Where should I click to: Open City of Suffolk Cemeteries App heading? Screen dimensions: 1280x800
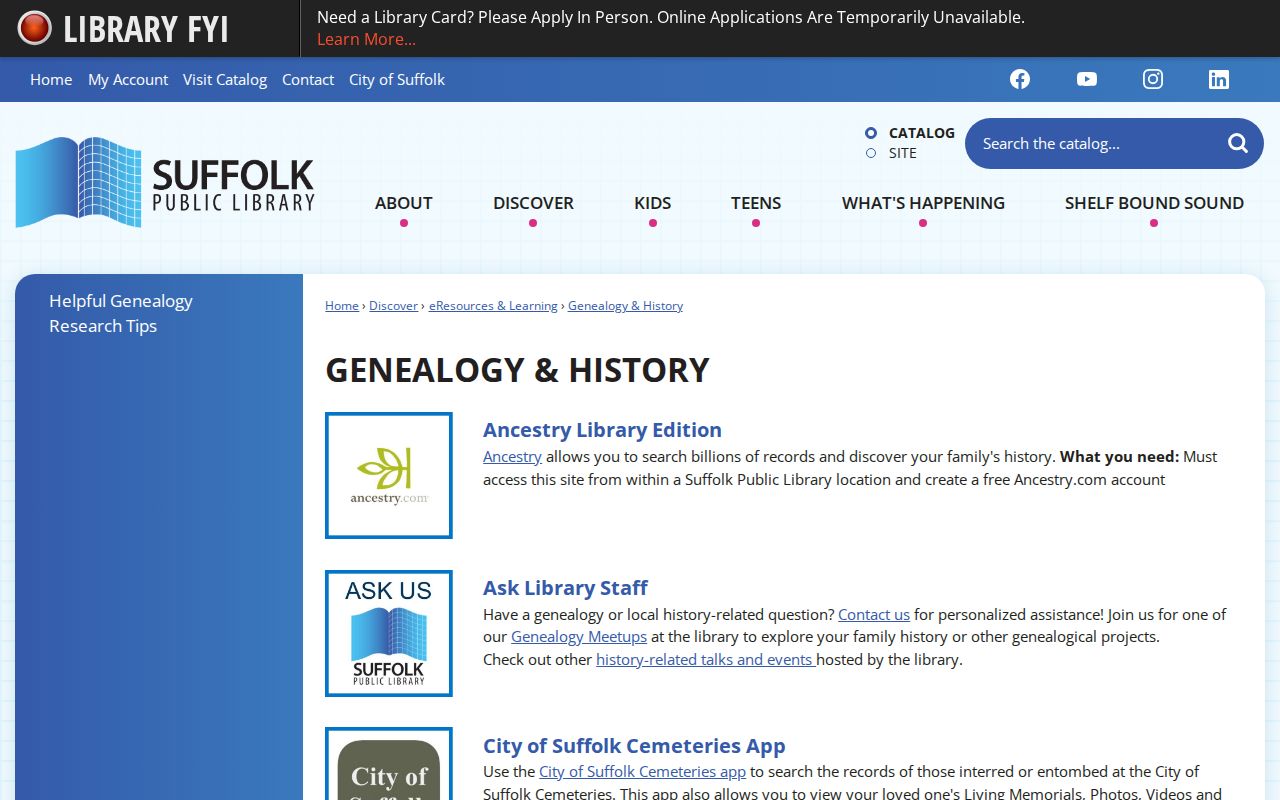[x=634, y=746]
